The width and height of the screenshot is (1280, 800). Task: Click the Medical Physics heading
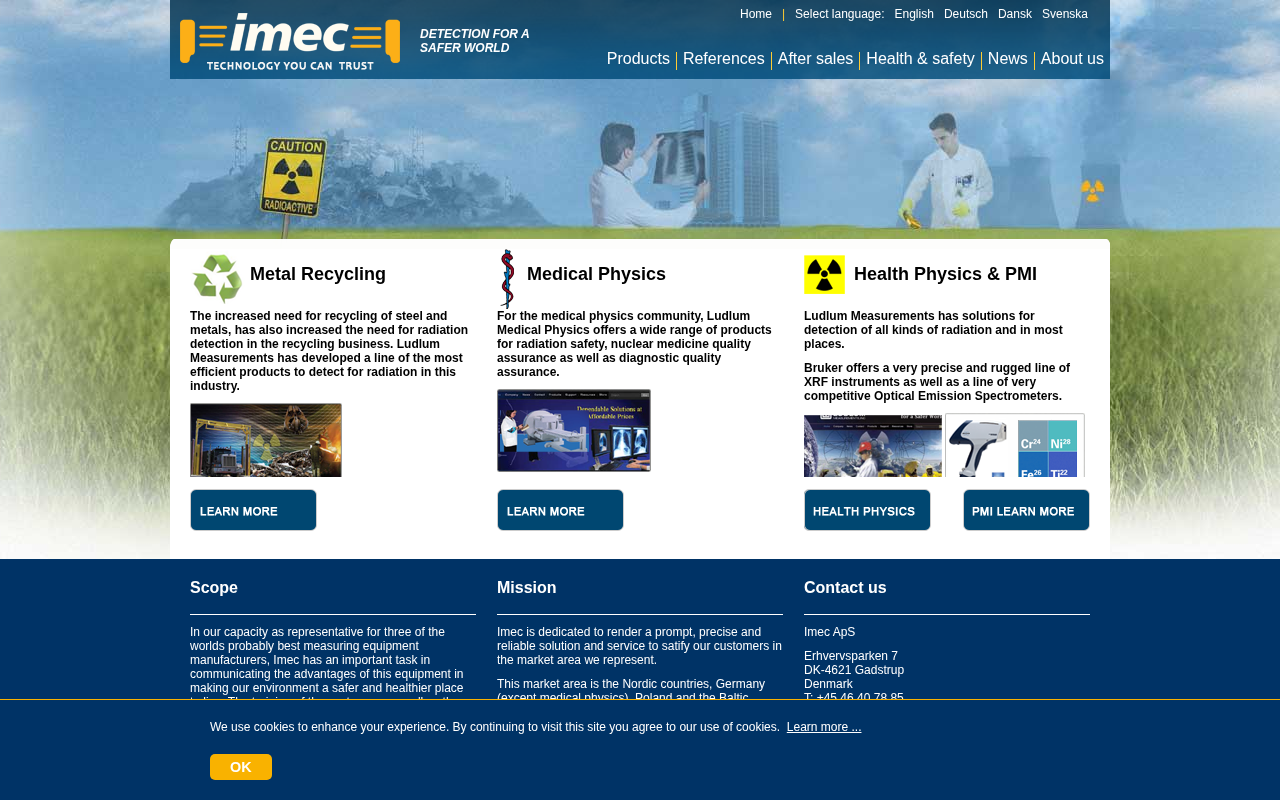(x=596, y=274)
